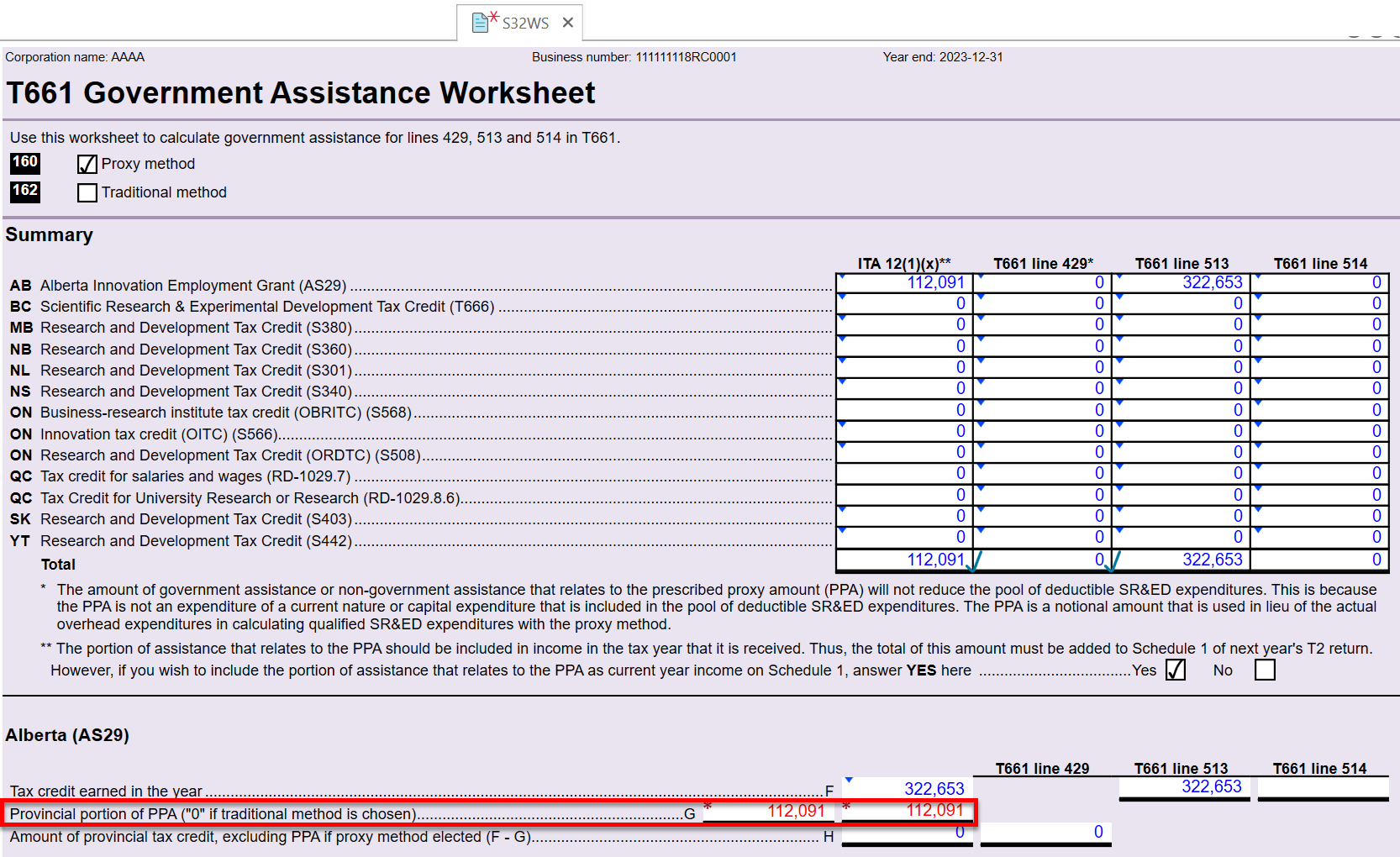Click line number 162 label
The image size is (1400, 857).
click(x=25, y=191)
